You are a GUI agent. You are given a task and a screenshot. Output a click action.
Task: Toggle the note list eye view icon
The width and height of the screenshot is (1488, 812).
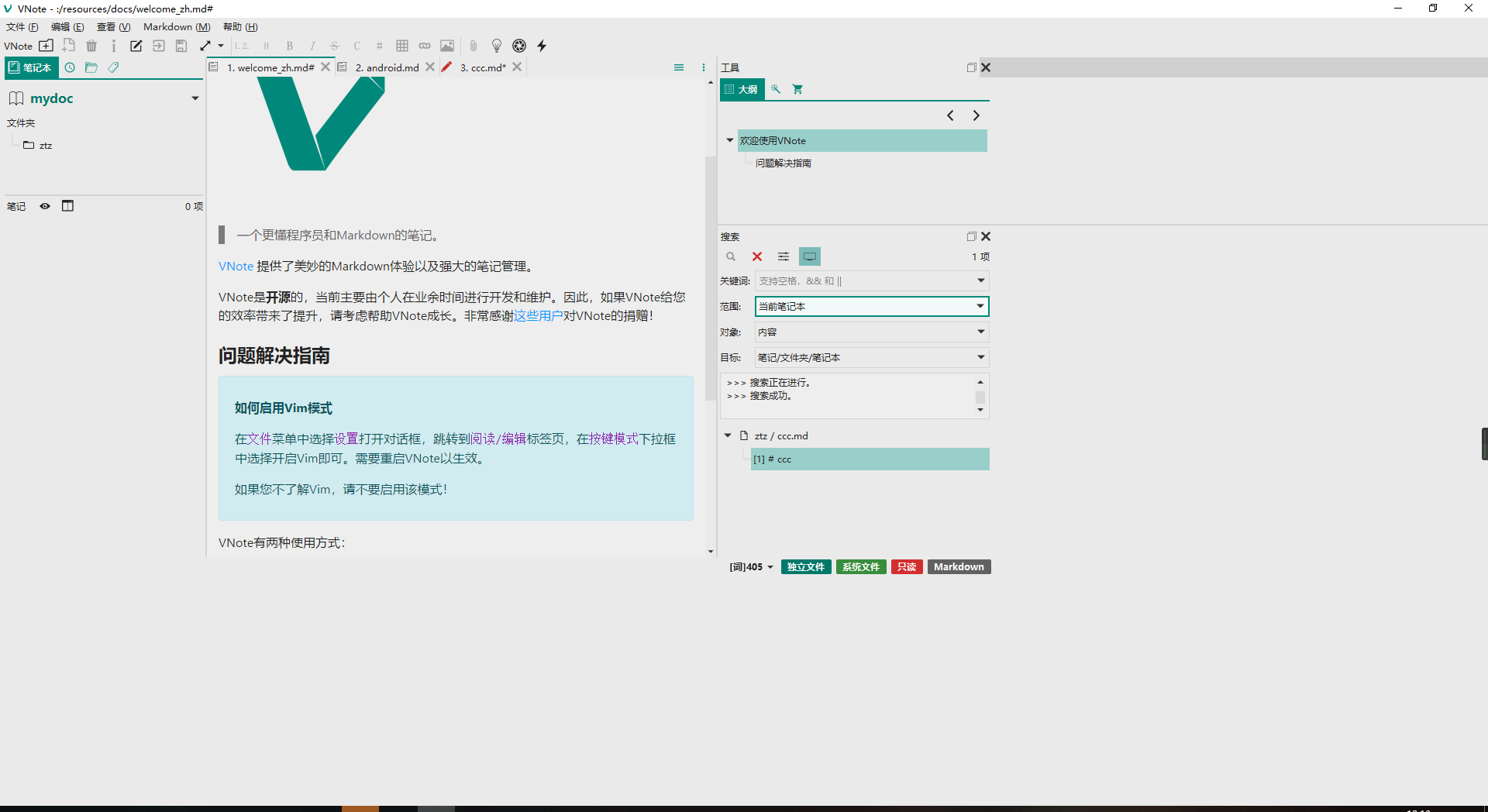click(45, 206)
